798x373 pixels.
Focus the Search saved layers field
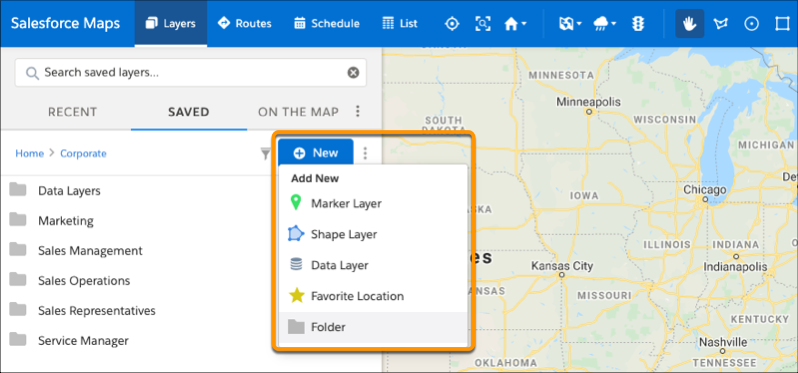pyautogui.click(x=190, y=73)
